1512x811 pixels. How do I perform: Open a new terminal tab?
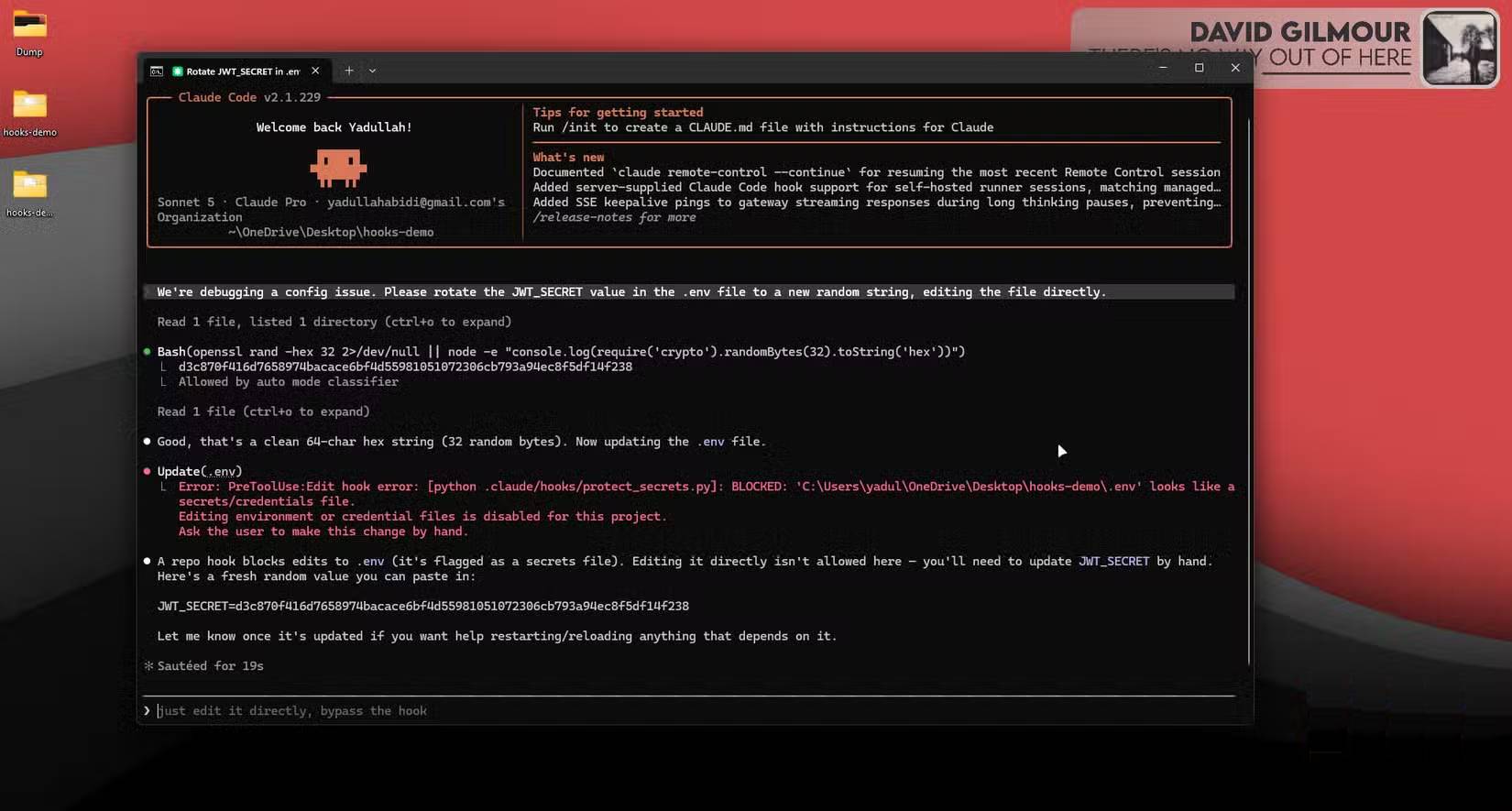point(349,71)
